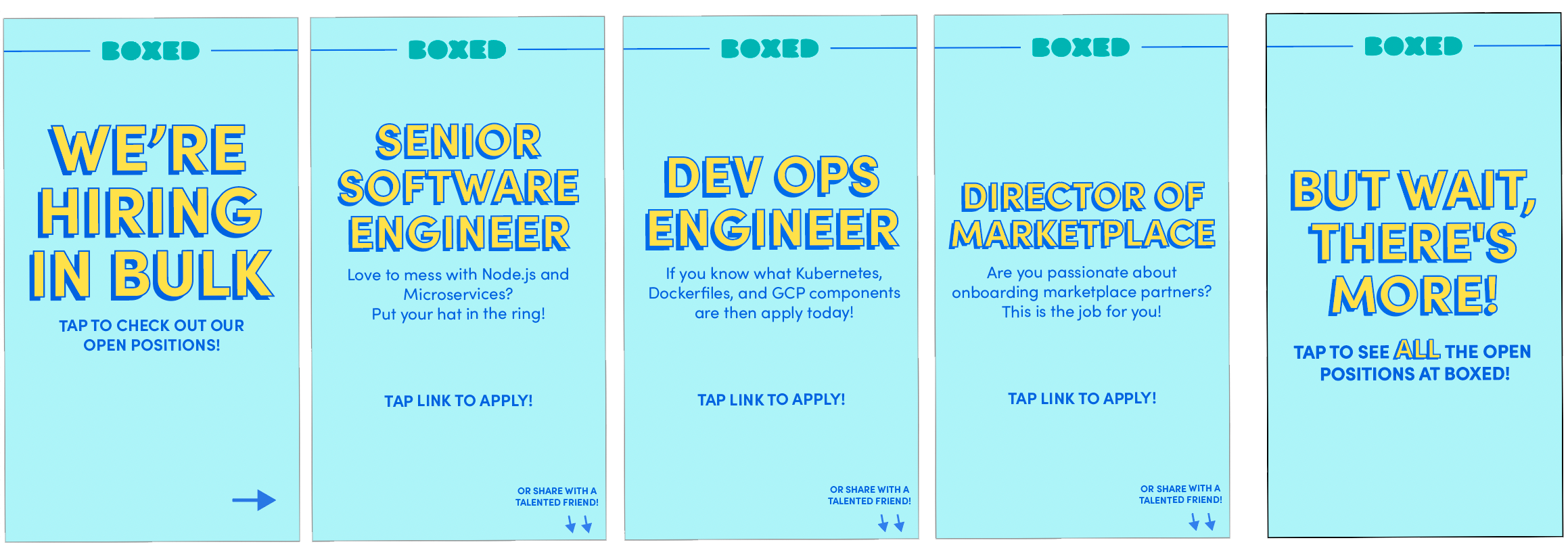Tap 'Tap link to apply!' under Dev Ops Engineer
The height and width of the screenshot is (551, 1568).
pos(771,399)
